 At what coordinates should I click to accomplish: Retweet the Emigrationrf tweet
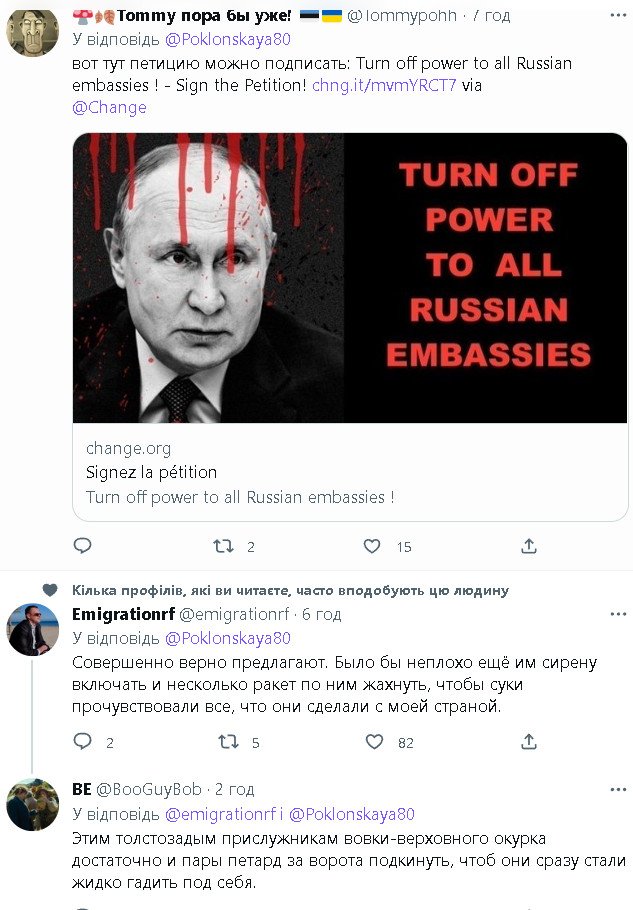pos(229,742)
